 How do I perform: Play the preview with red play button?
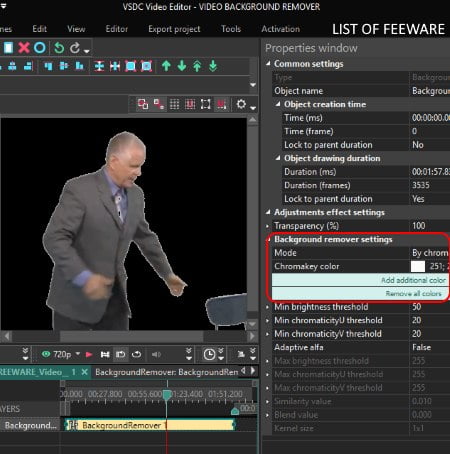89,354
